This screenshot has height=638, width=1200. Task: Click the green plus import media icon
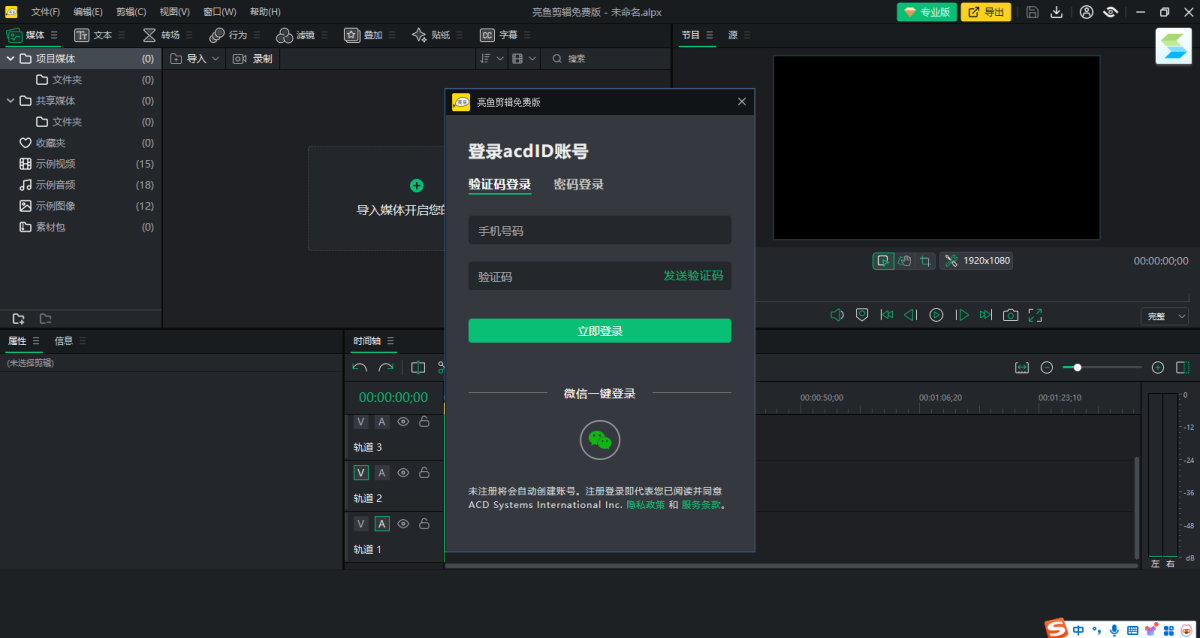(417, 186)
